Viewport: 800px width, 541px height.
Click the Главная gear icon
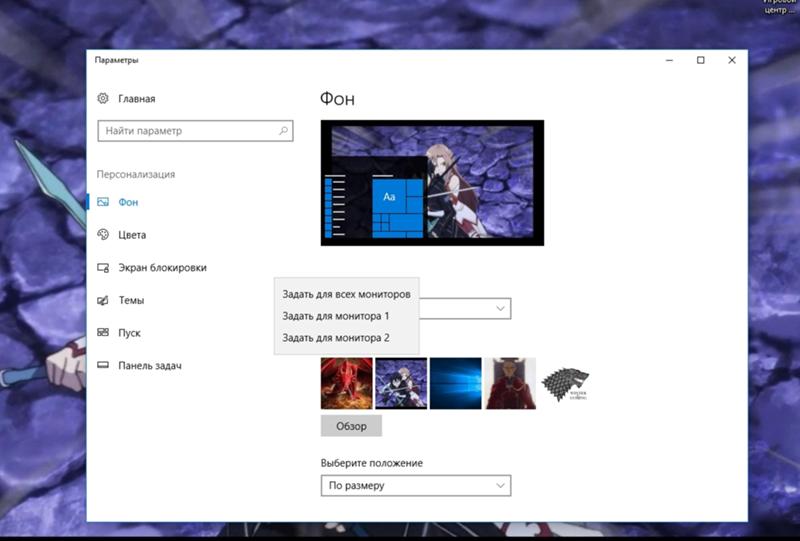coord(103,99)
